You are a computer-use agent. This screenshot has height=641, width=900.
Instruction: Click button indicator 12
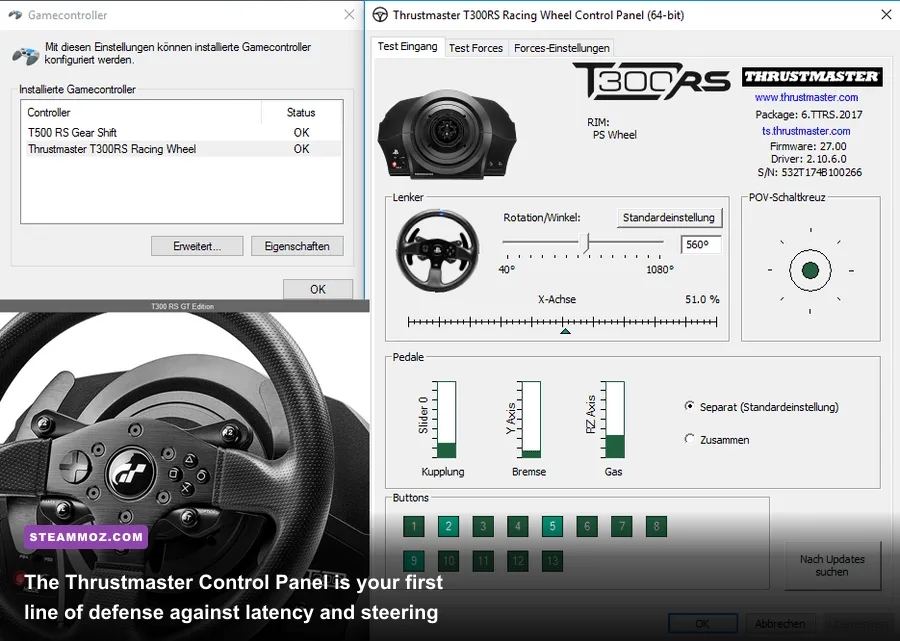517,561
